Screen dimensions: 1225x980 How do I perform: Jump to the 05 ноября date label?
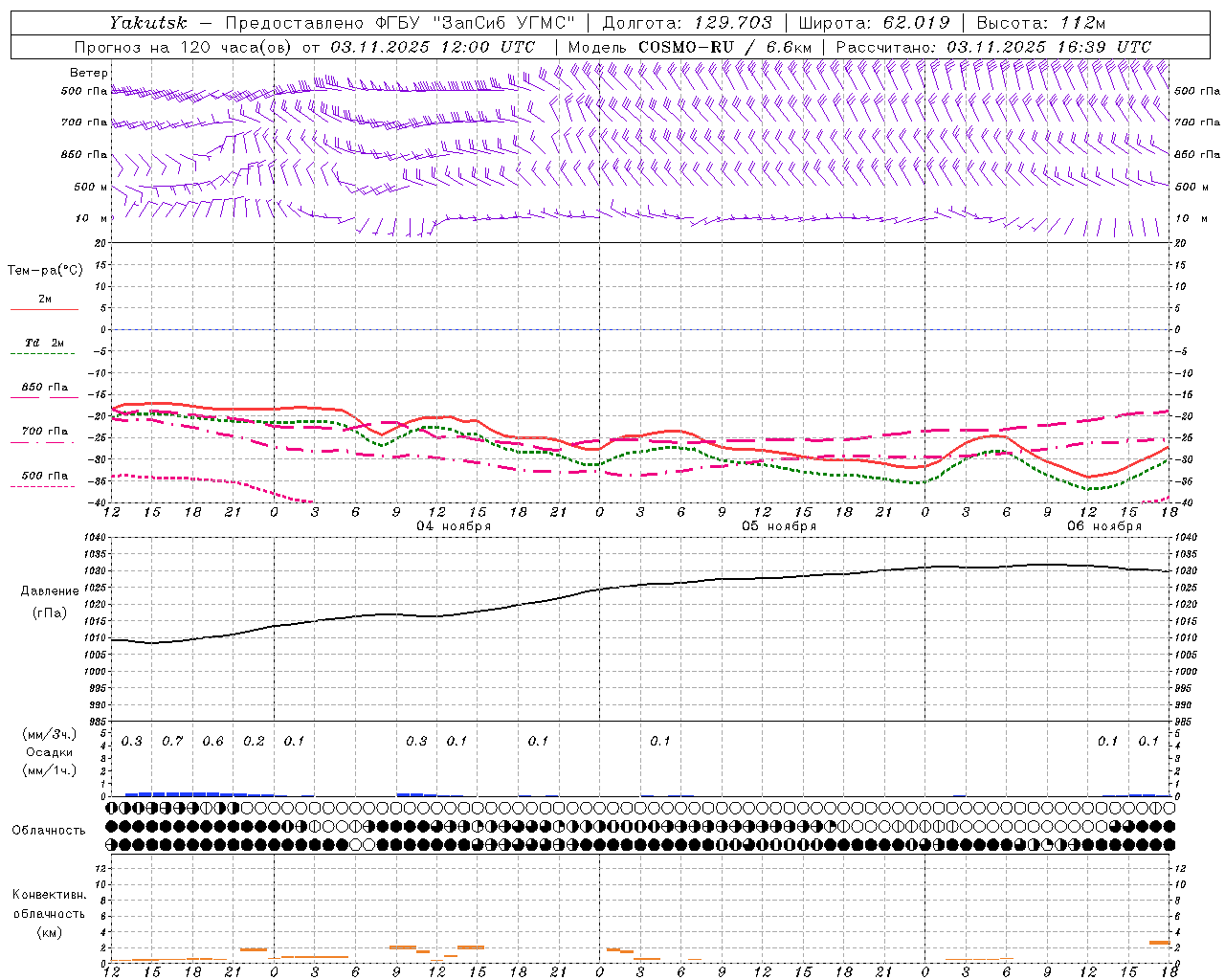pyautogui.click(x=778, y=526)
